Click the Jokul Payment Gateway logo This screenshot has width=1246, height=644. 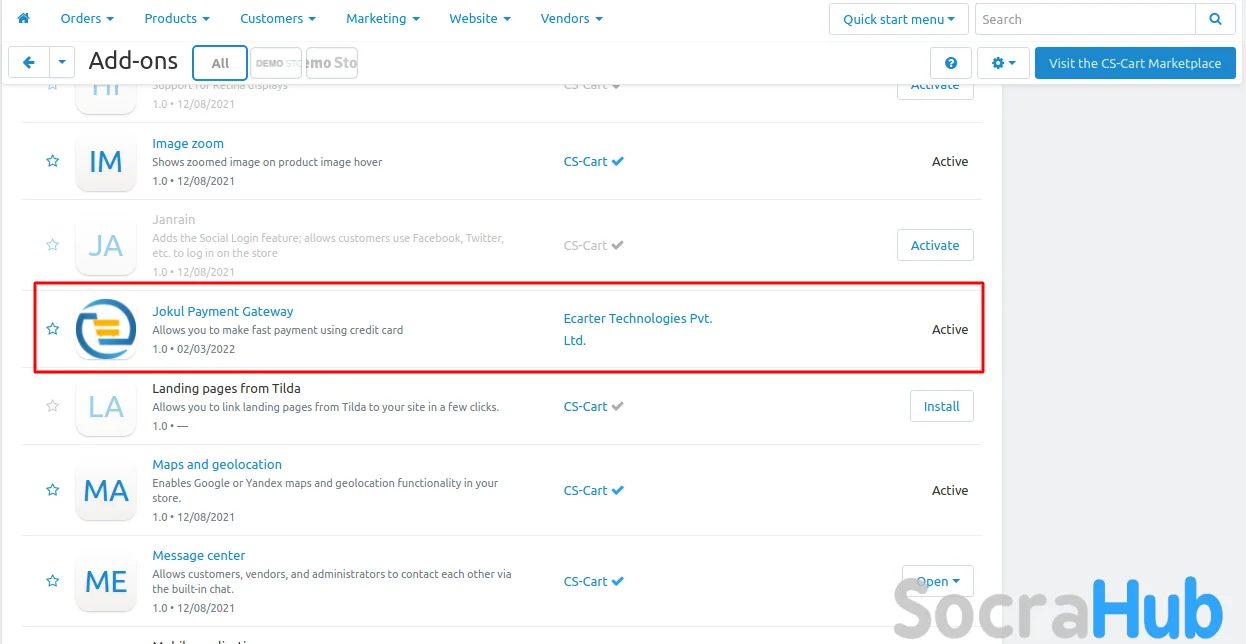[x=106, y=329]
